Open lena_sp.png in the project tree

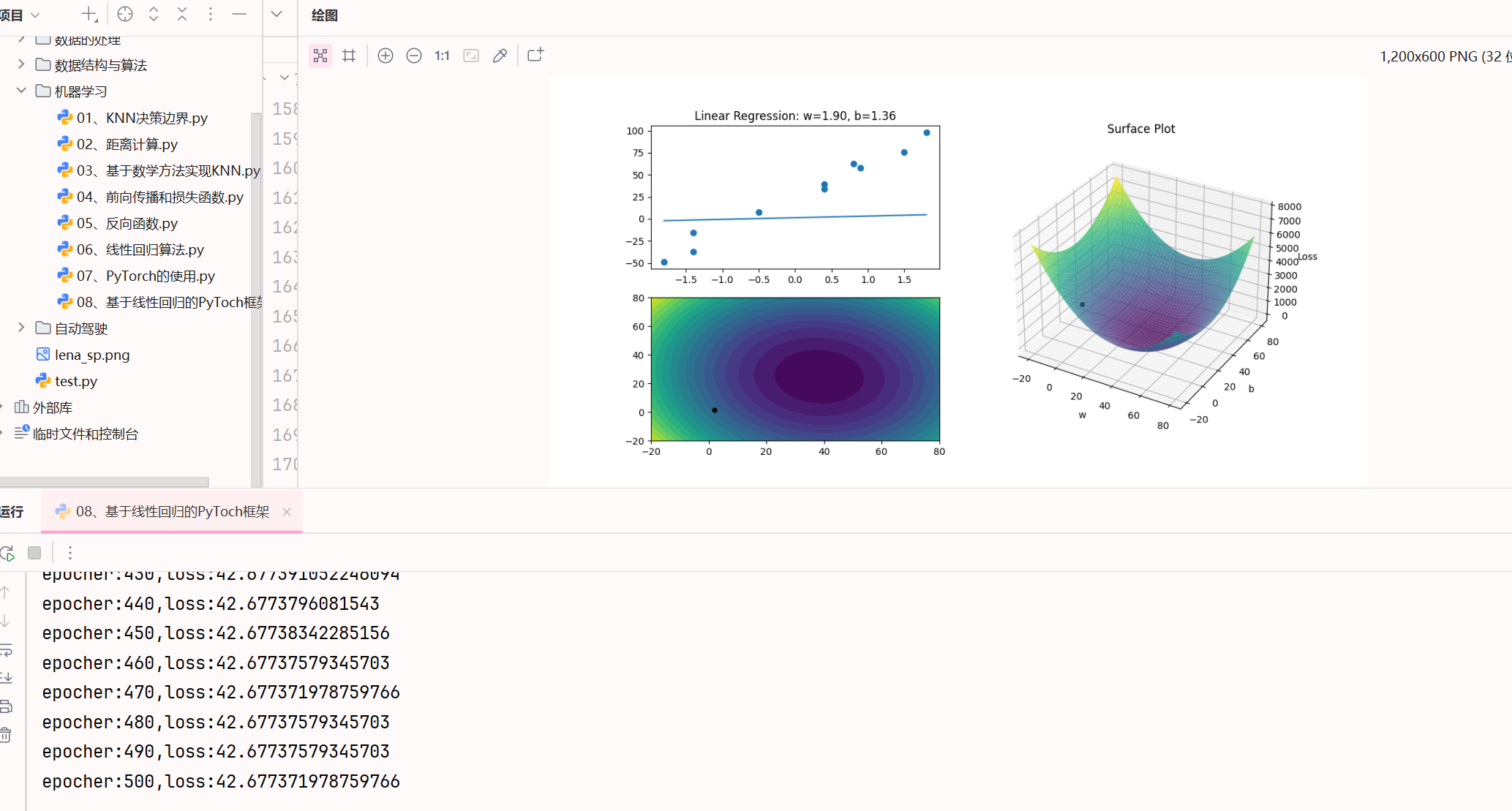point(91,355)
